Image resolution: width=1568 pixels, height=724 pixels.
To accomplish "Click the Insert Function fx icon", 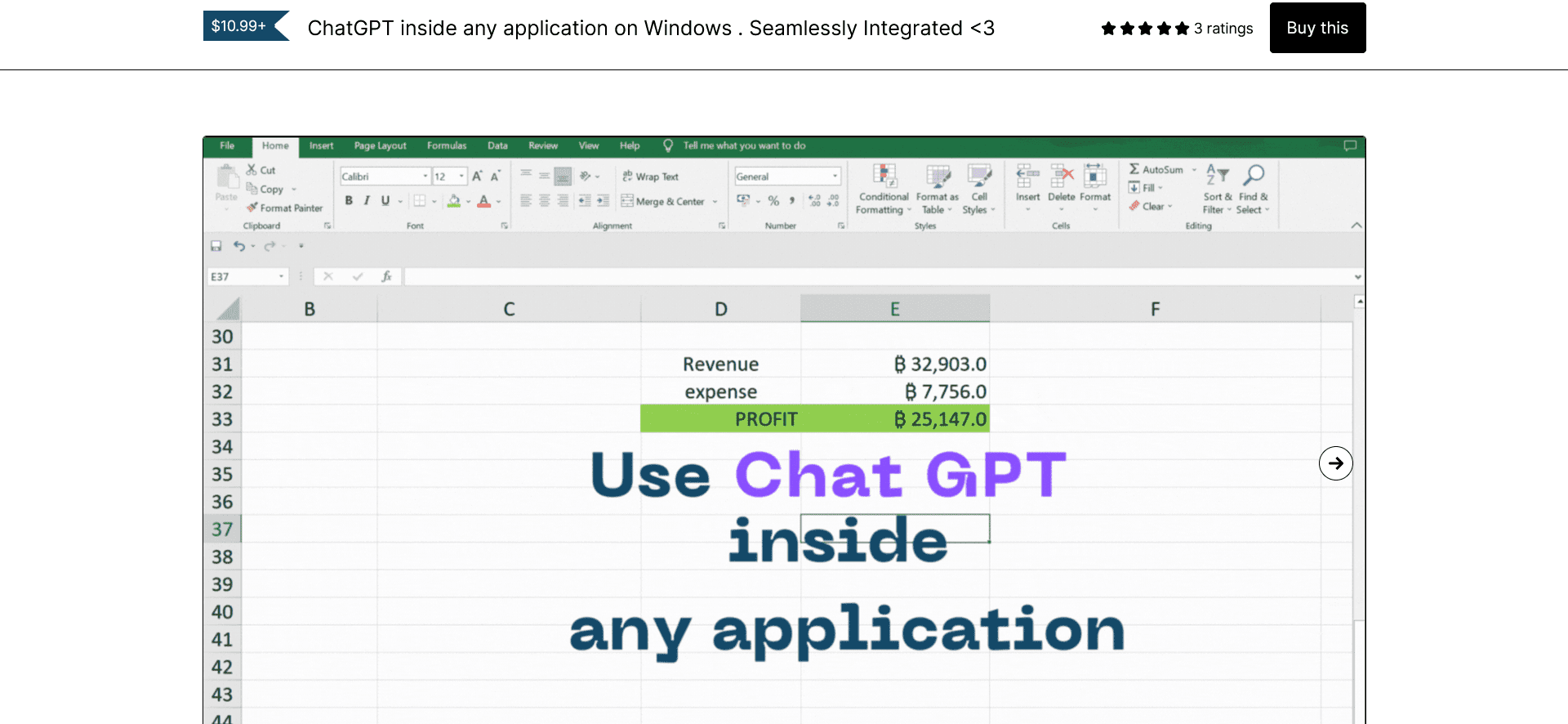I will 386,277.
